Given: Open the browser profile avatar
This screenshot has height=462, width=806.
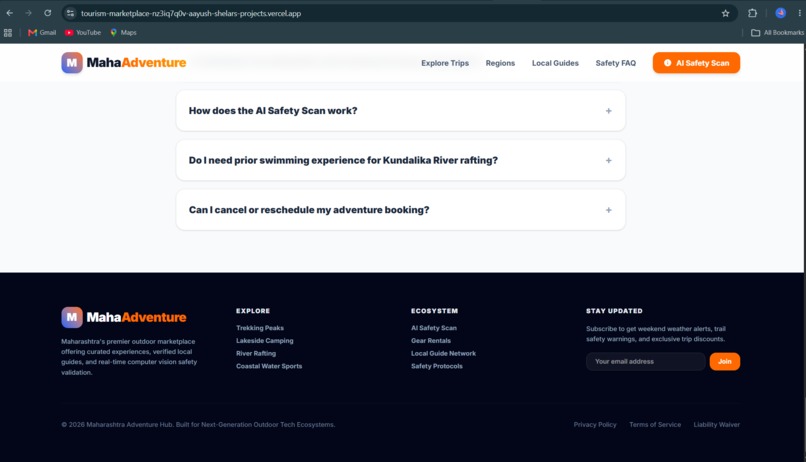Looking at the screenshot, I should 780,13.
